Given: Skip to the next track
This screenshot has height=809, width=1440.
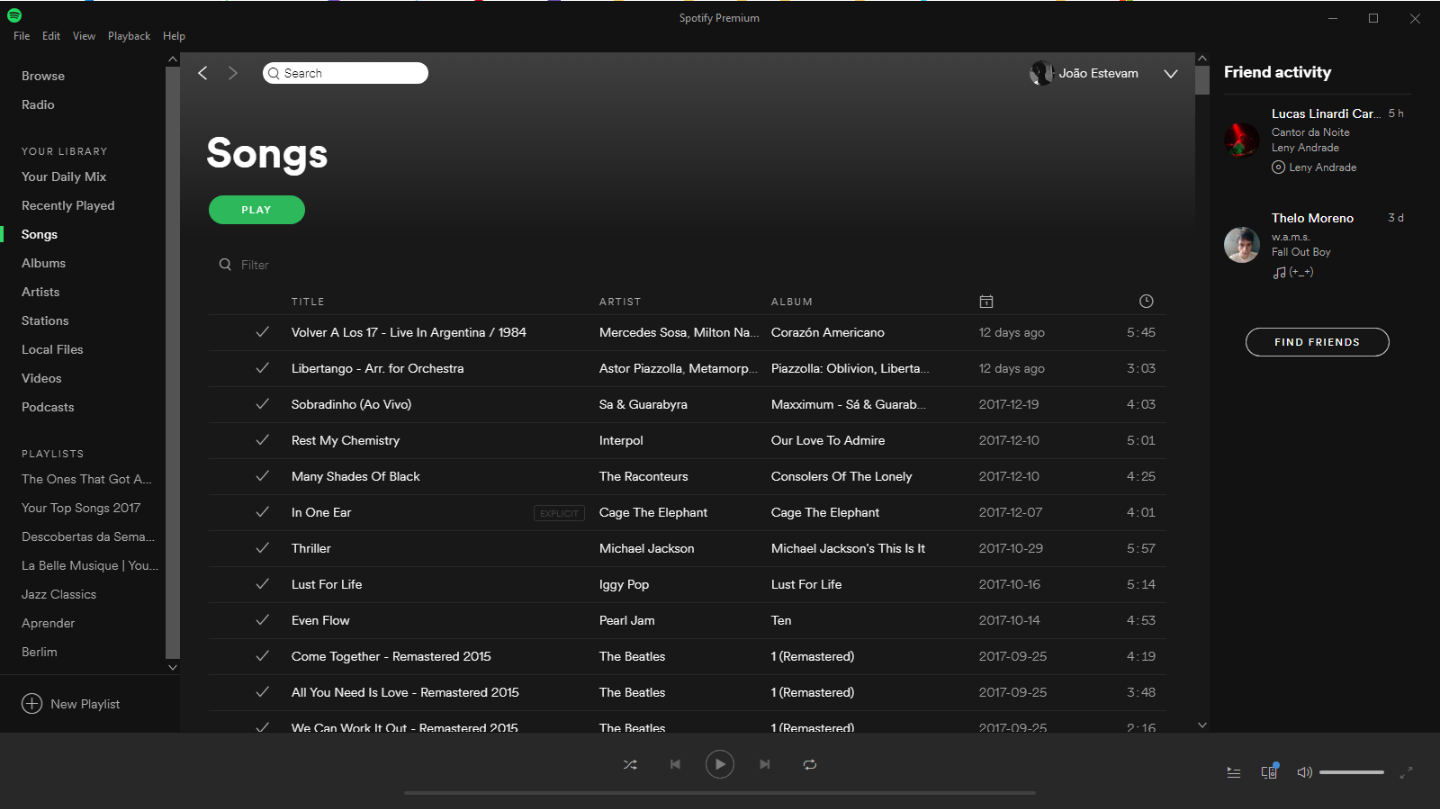Looking at the screenshot, I should (x=764, y=765).
